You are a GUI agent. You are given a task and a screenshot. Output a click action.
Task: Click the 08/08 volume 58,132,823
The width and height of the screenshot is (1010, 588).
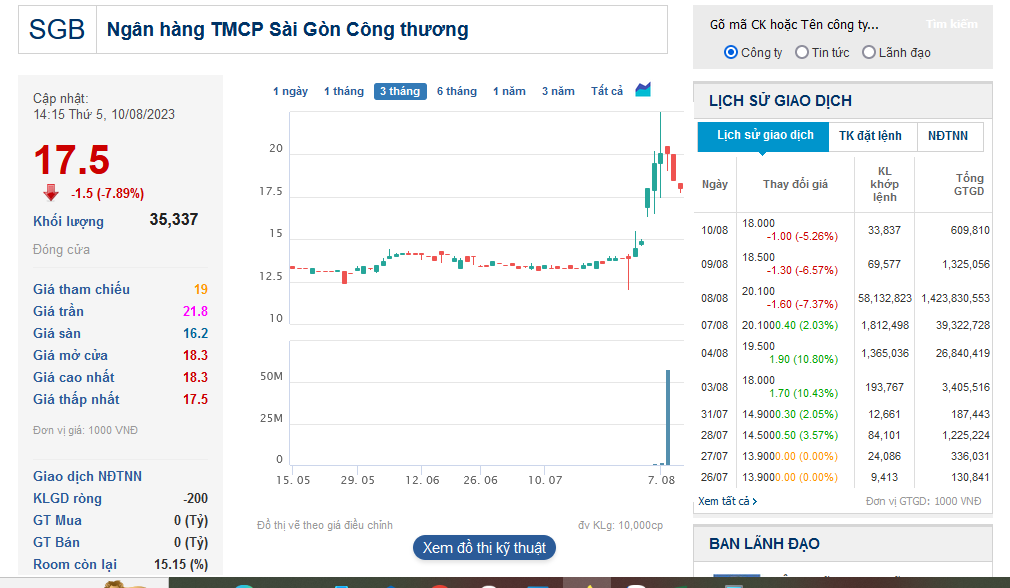[x=884, y=298]
